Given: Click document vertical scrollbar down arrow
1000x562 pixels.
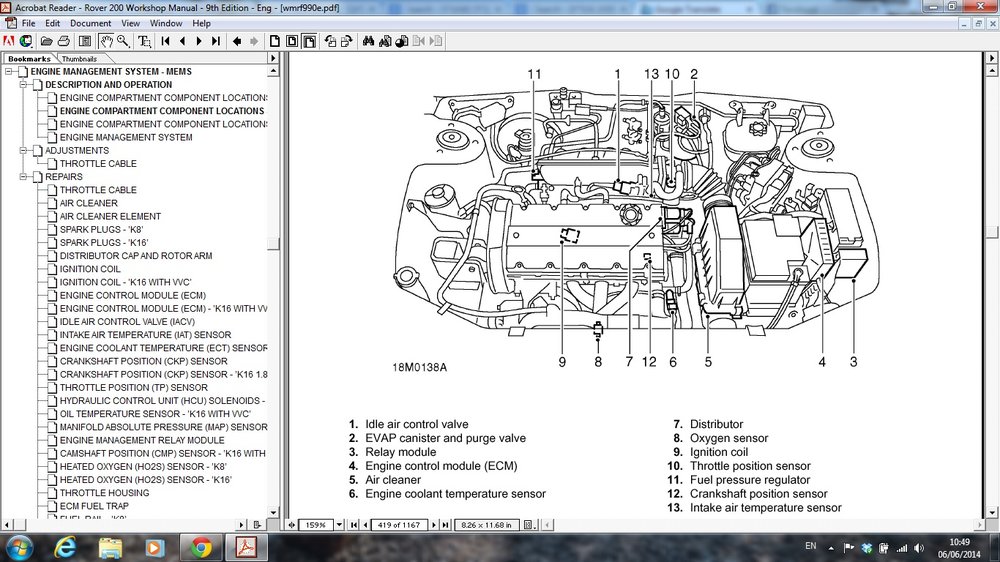Looking at the screenshot, I should (x=992, y=512).
